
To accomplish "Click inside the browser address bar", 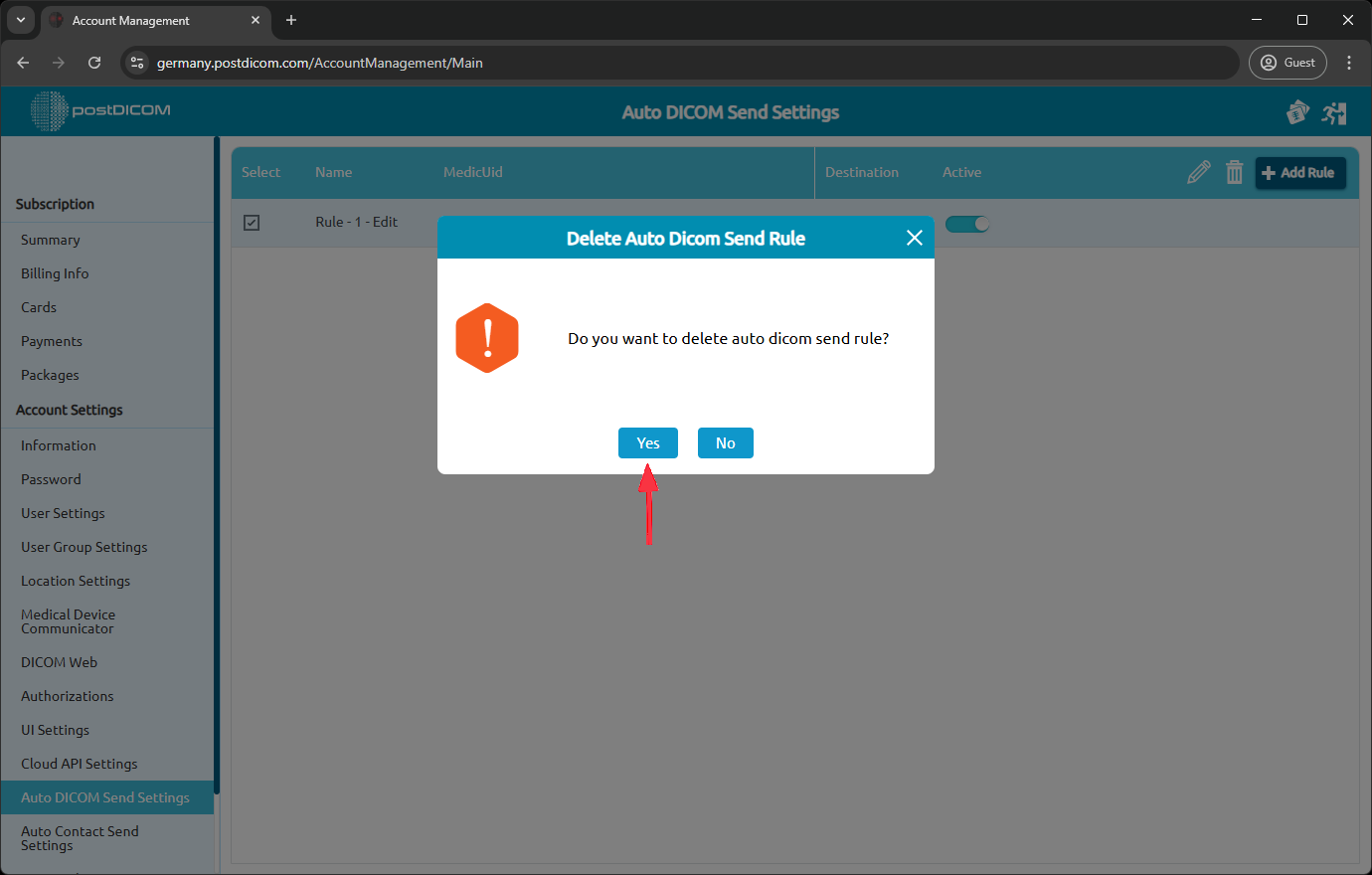I will tap(597, 62).
